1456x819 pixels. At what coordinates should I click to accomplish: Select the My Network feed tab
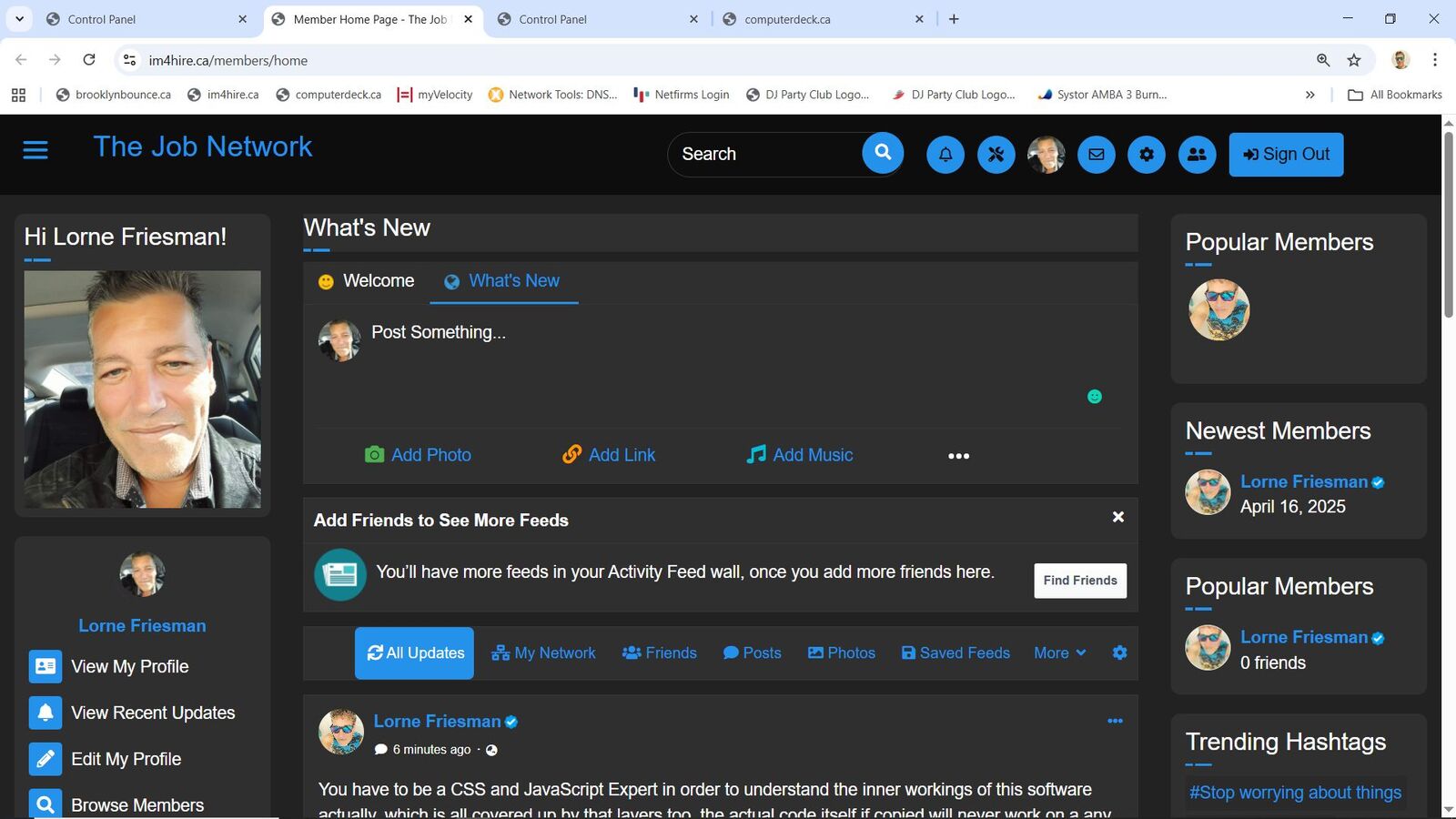coord(543,653)
